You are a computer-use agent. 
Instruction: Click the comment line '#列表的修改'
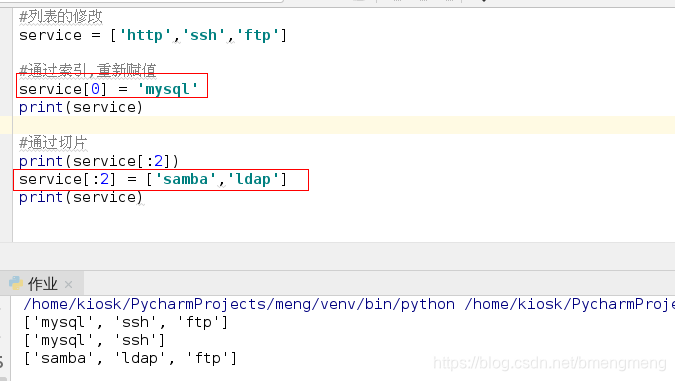click(x=61, y=17)
